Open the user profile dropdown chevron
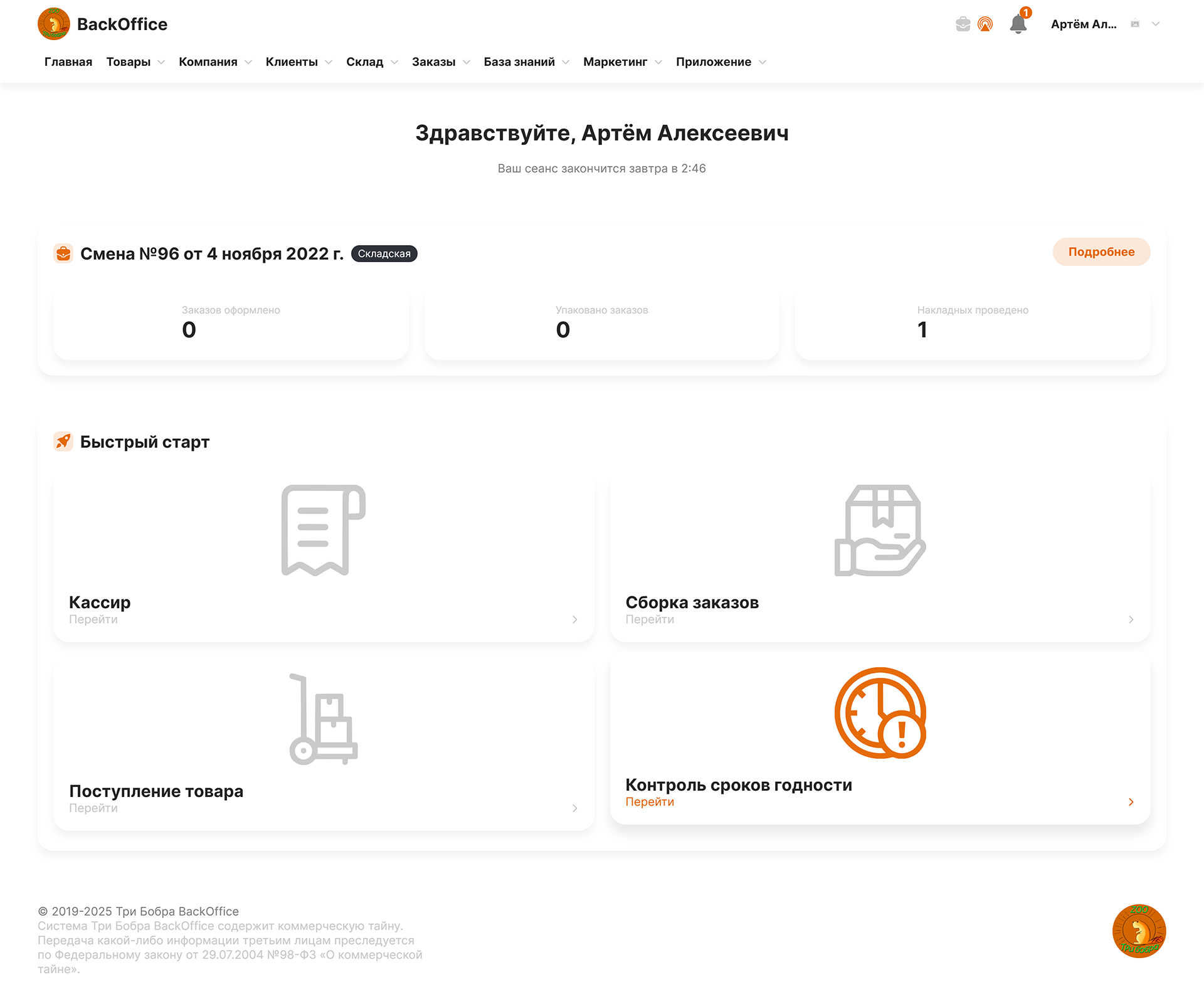 click(x=1156, y=24)
